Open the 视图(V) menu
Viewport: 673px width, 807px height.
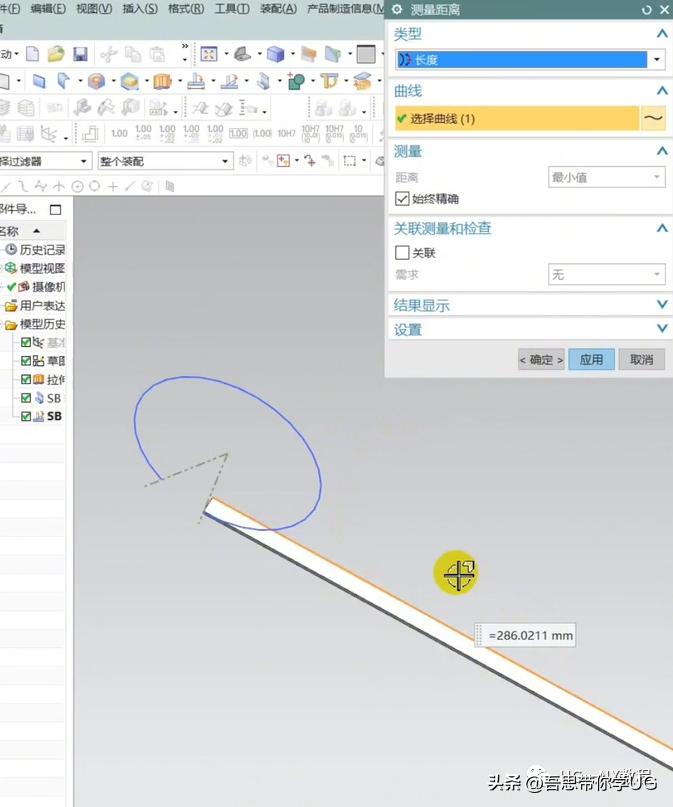(x=94, y=9)
